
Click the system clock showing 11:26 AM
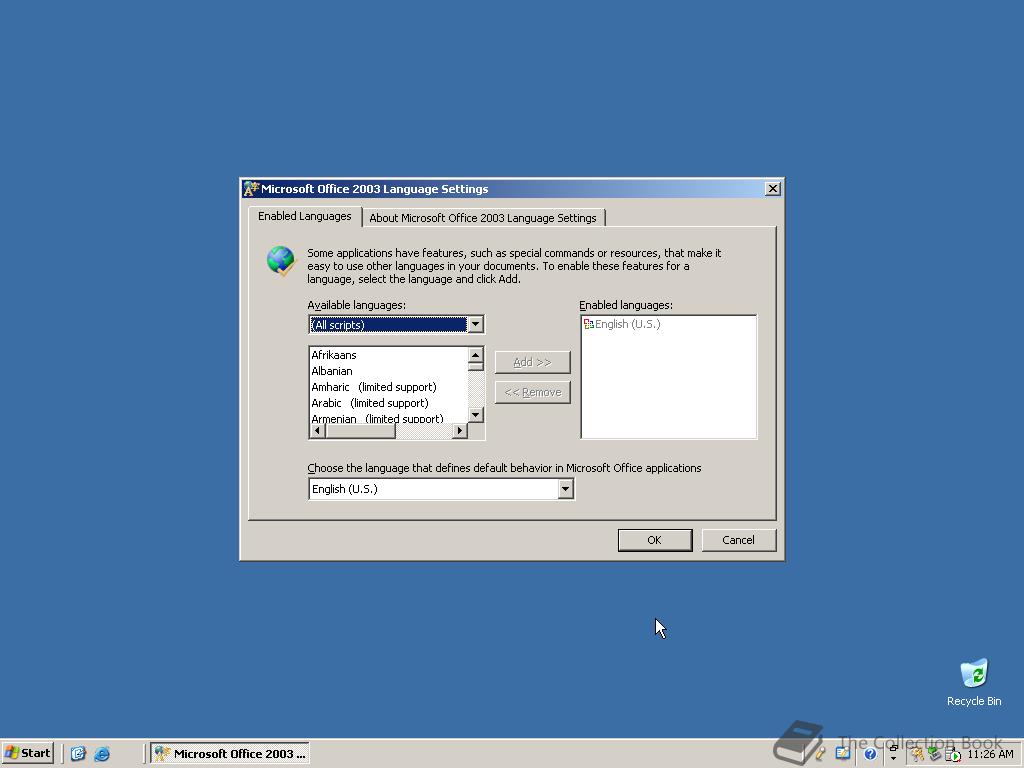click(990, 754)
